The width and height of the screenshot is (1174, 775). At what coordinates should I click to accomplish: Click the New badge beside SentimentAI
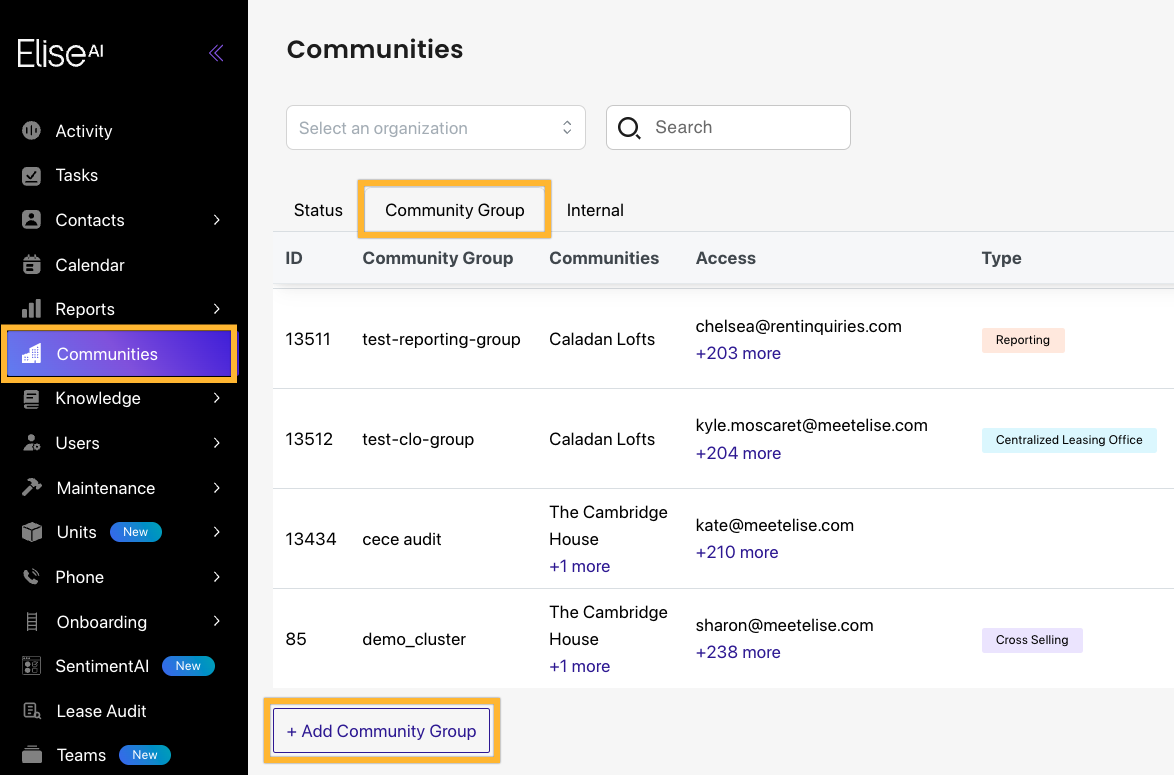tap(188, 666)
